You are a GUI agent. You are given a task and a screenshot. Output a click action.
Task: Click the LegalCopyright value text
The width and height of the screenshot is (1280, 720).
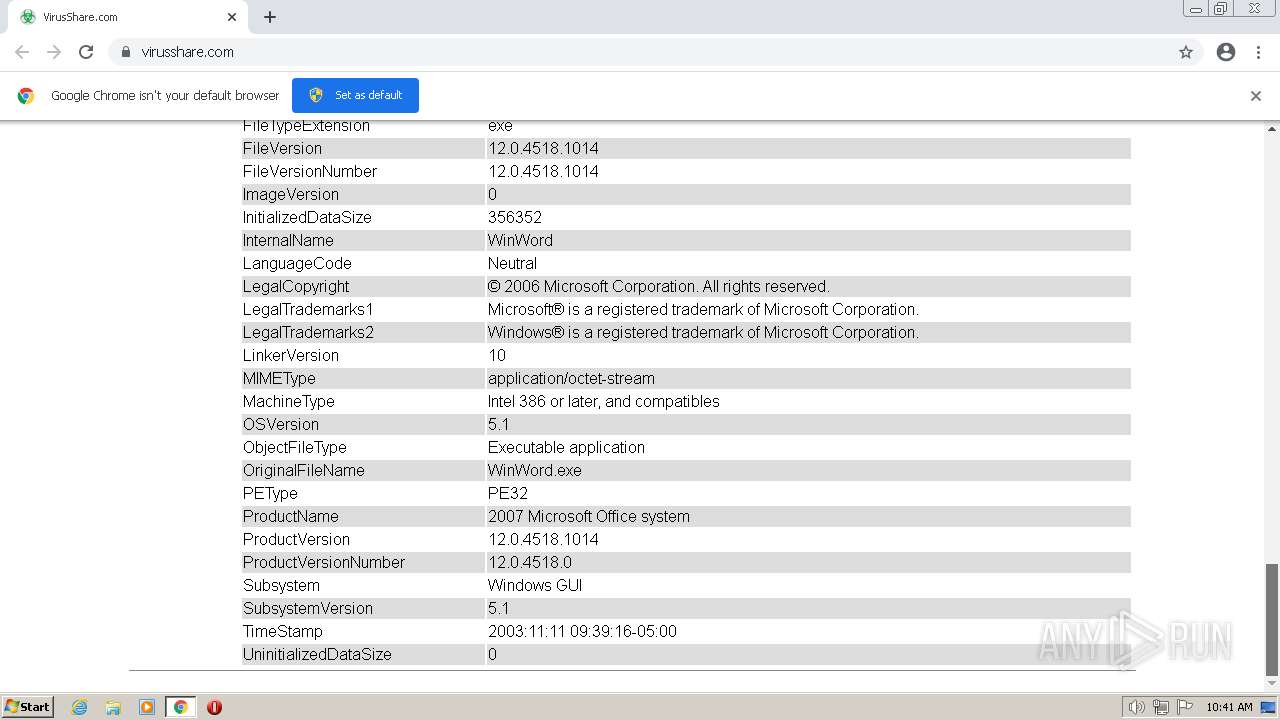(x=659, y=286)
